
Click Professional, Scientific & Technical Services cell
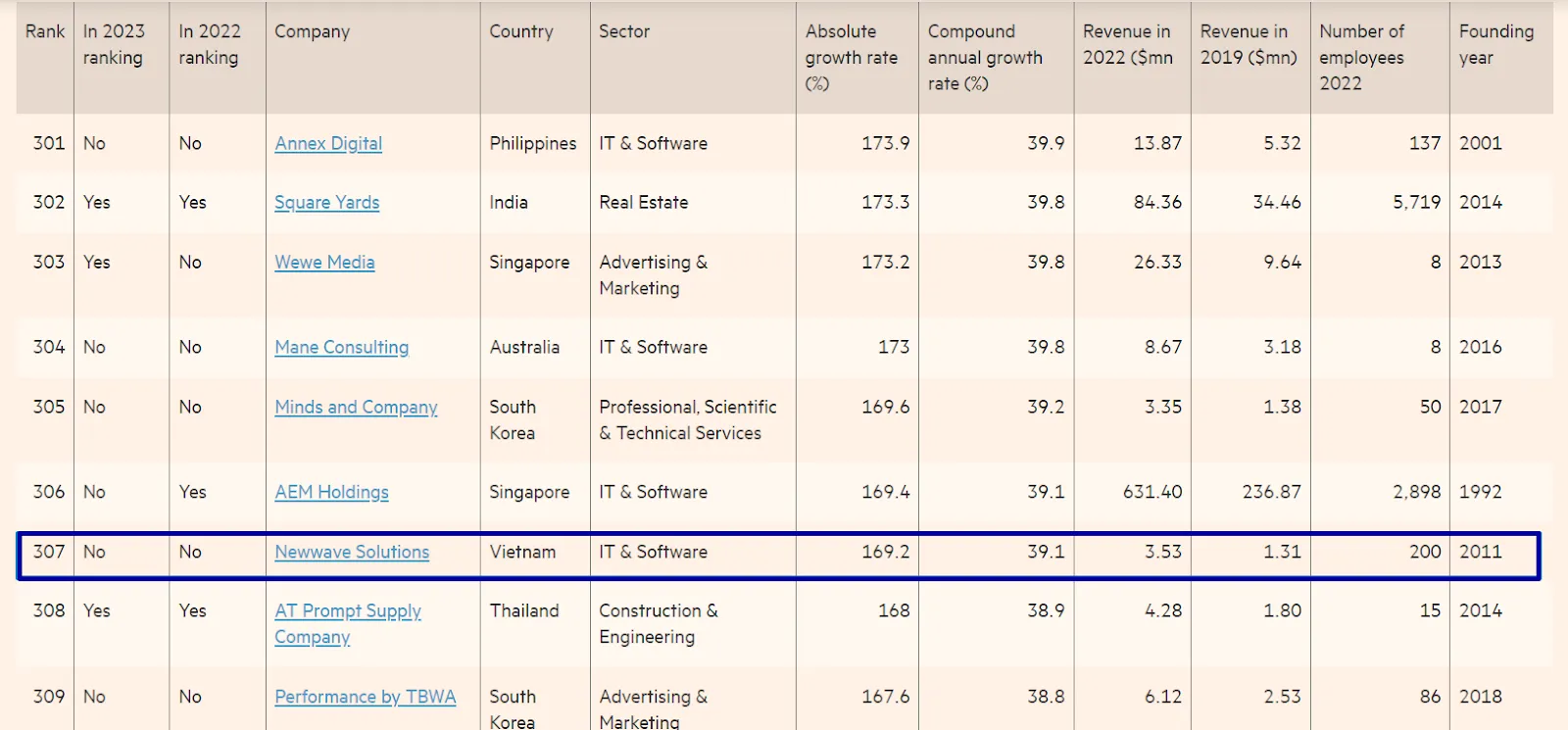688,419
